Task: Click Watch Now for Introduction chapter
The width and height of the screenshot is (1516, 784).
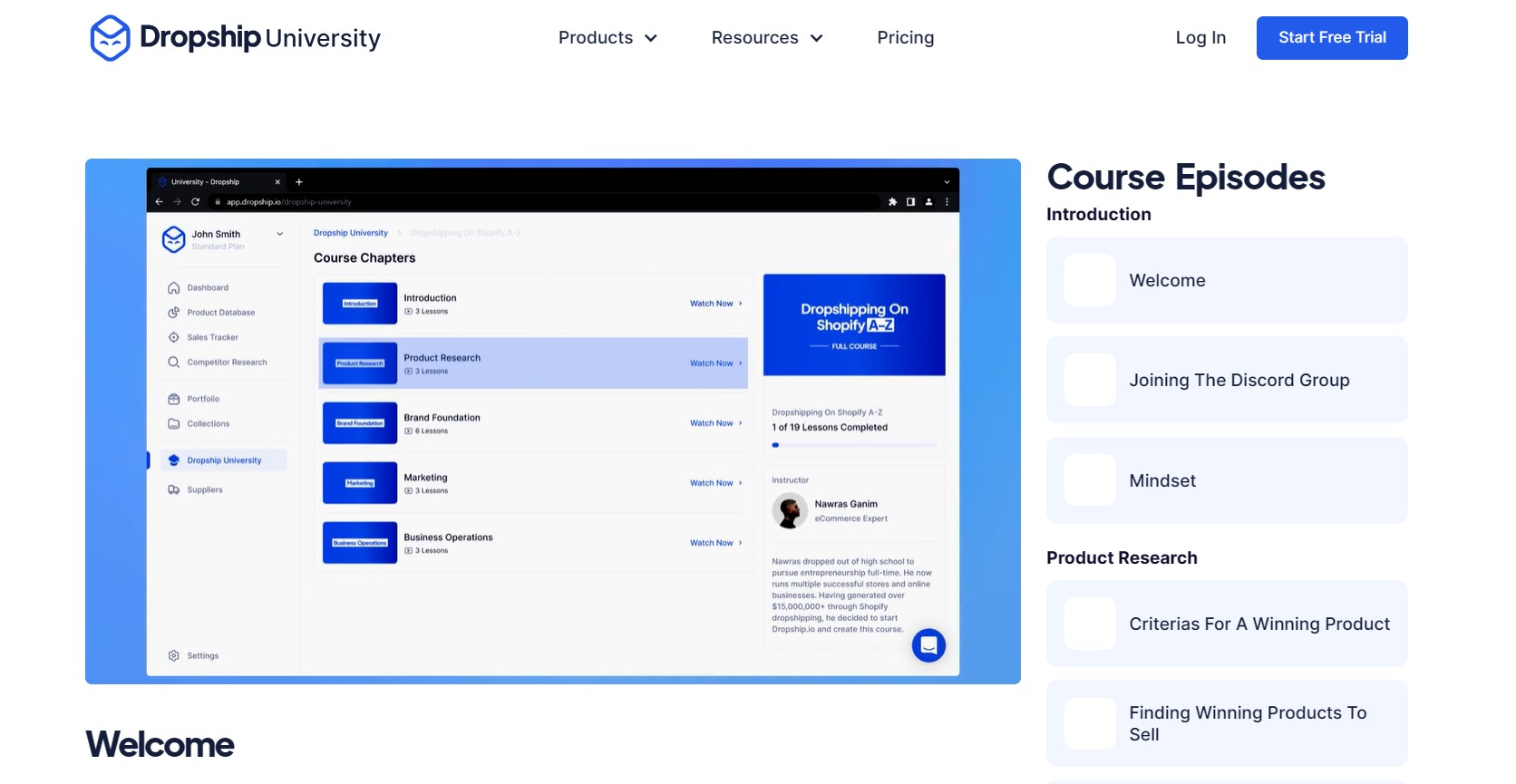Action: (x=715, y=304)
